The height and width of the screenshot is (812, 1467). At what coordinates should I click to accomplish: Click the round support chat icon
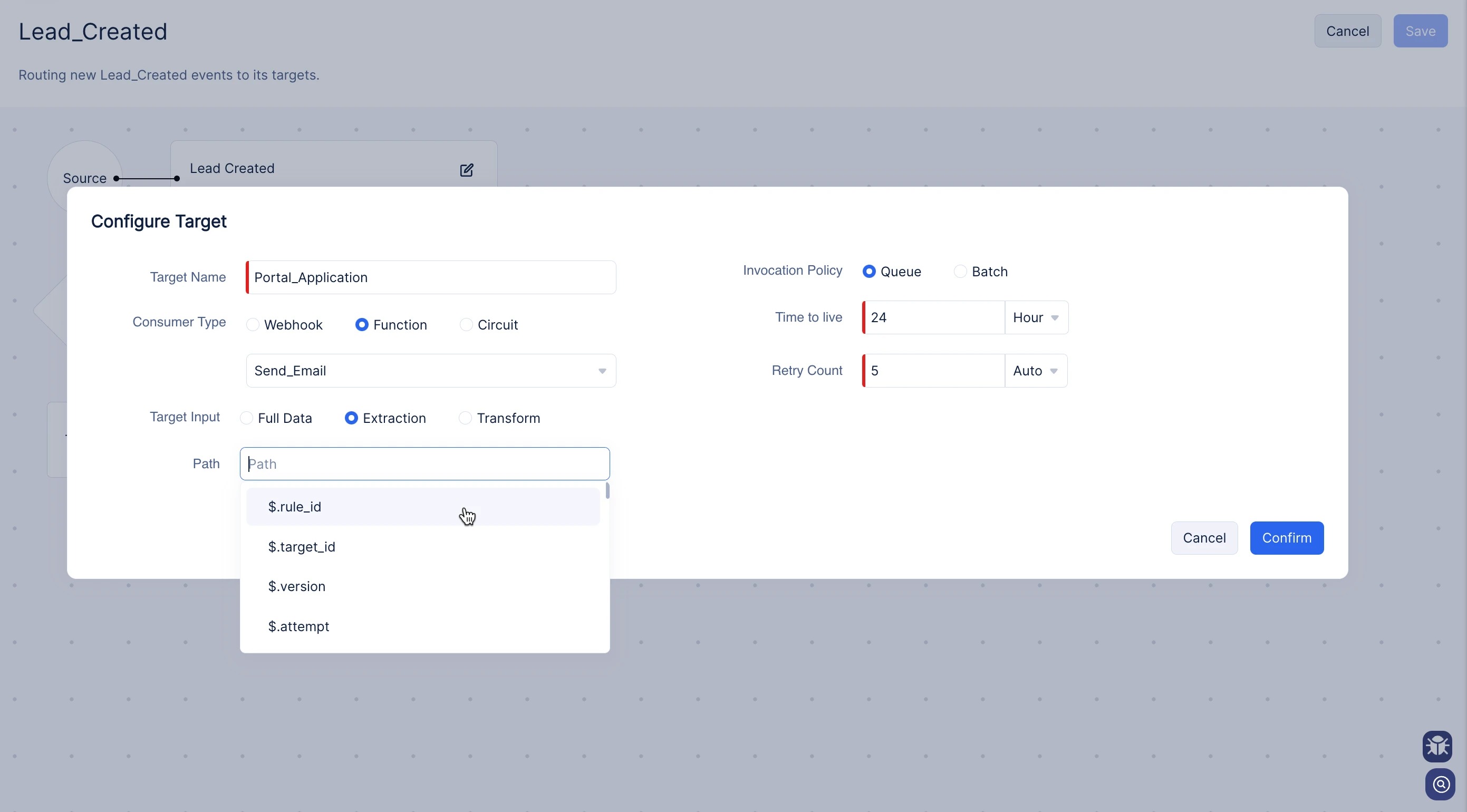coord(1440,784)
